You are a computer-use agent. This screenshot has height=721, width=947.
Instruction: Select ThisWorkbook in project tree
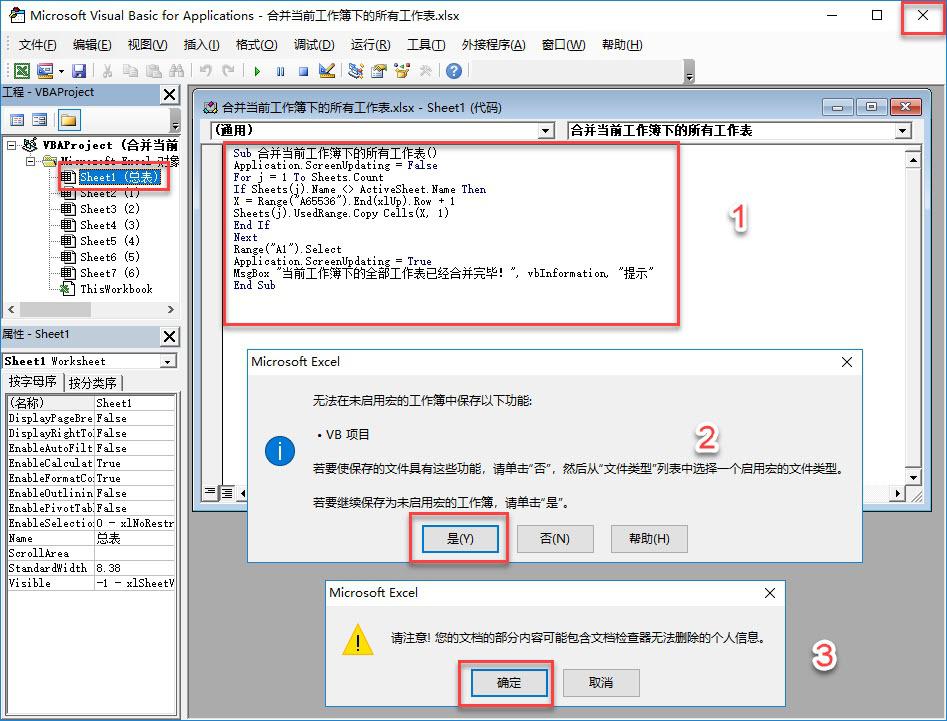[116, 289]
